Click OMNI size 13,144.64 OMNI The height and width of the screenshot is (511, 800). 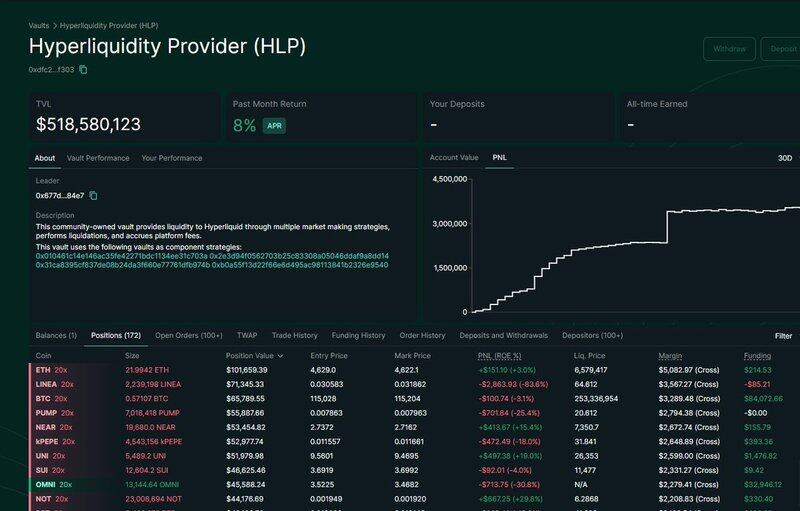[152, 484]
